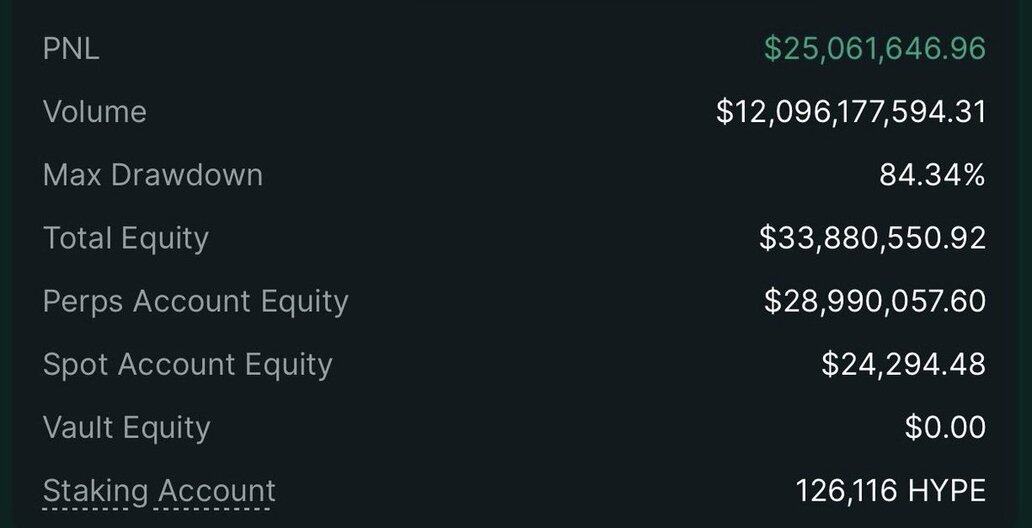The image size is (1032, 528).
Task: Select the Volume amount $12,096,177,594.31
Action: point(851,111)
